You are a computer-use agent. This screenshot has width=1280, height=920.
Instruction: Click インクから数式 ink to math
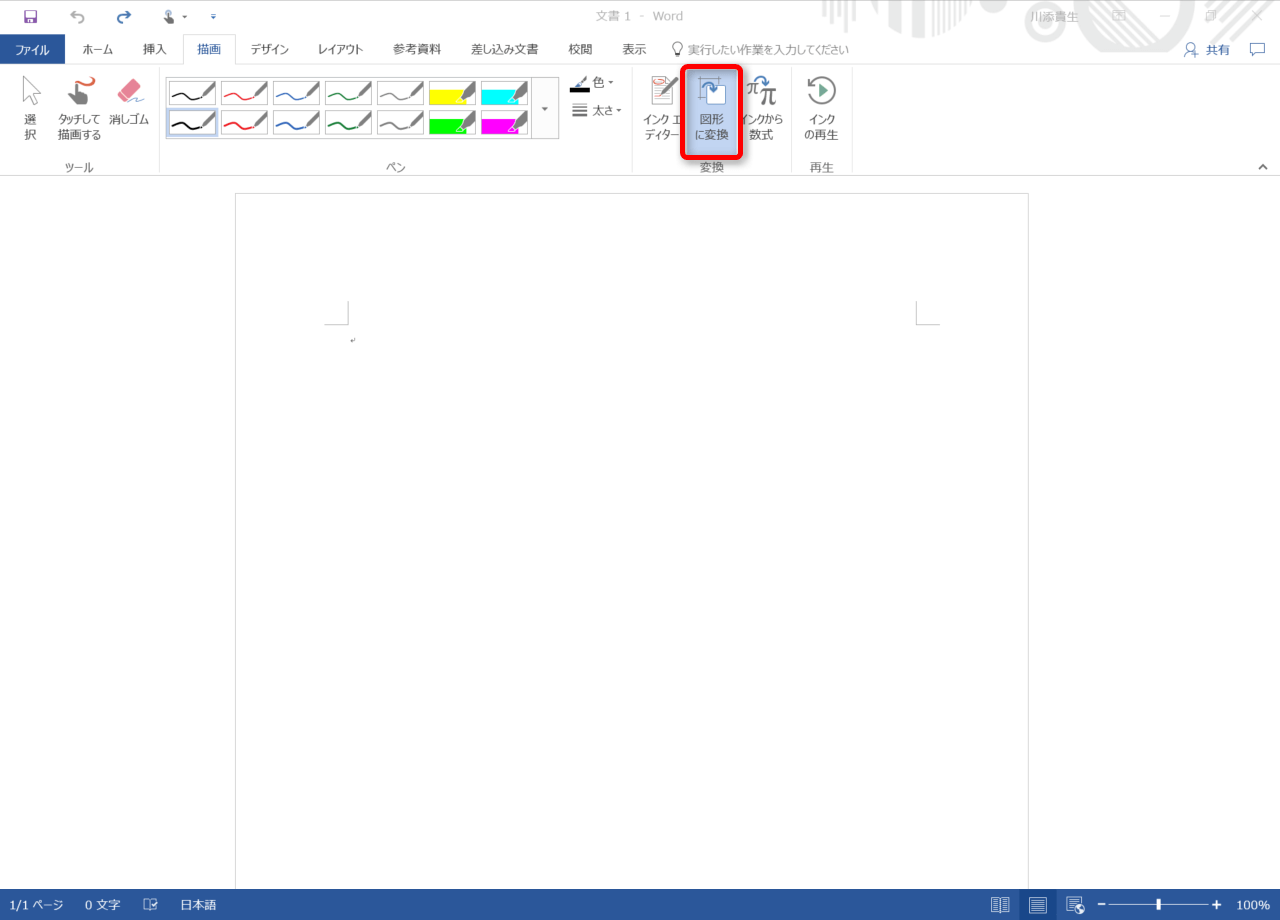761,108
